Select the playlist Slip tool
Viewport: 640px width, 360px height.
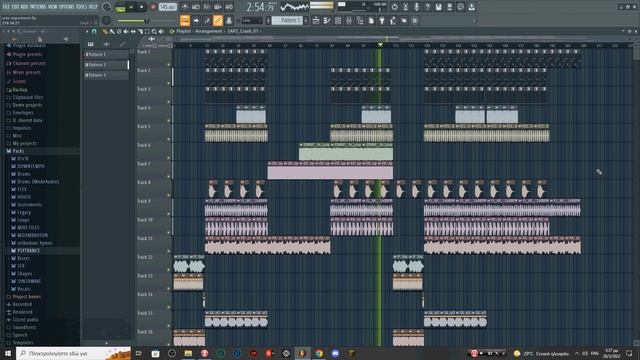133,31
